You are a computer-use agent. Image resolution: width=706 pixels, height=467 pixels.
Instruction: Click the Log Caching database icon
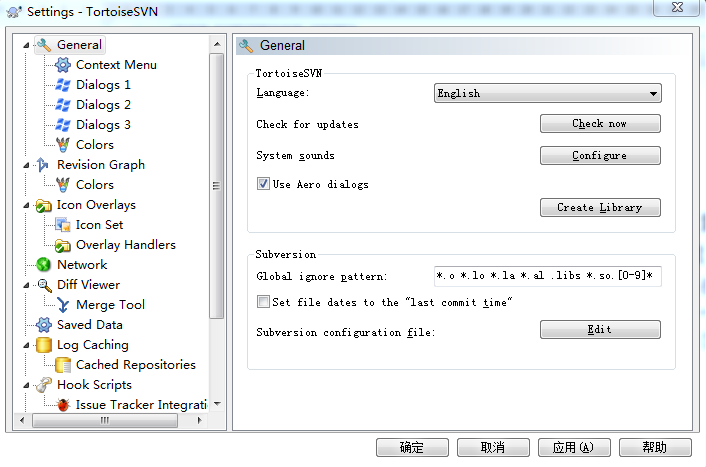(43, 345)
